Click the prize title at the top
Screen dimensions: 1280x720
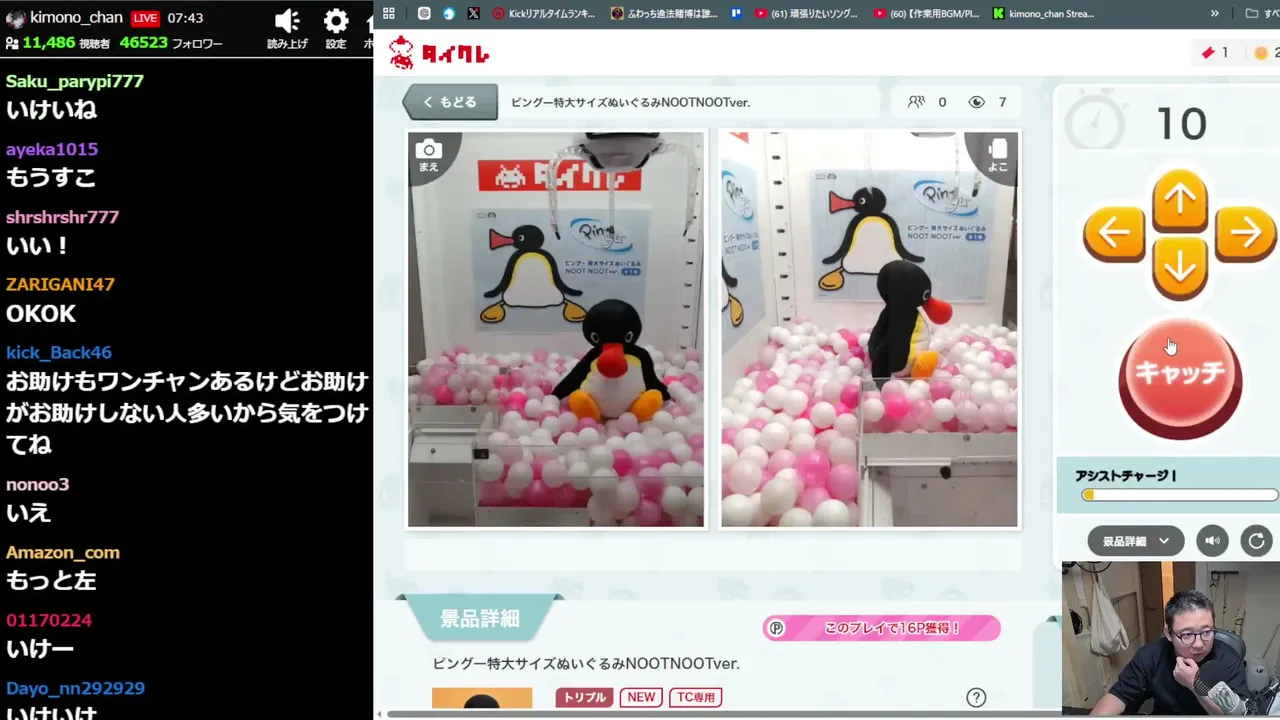[x=630, y=102]
